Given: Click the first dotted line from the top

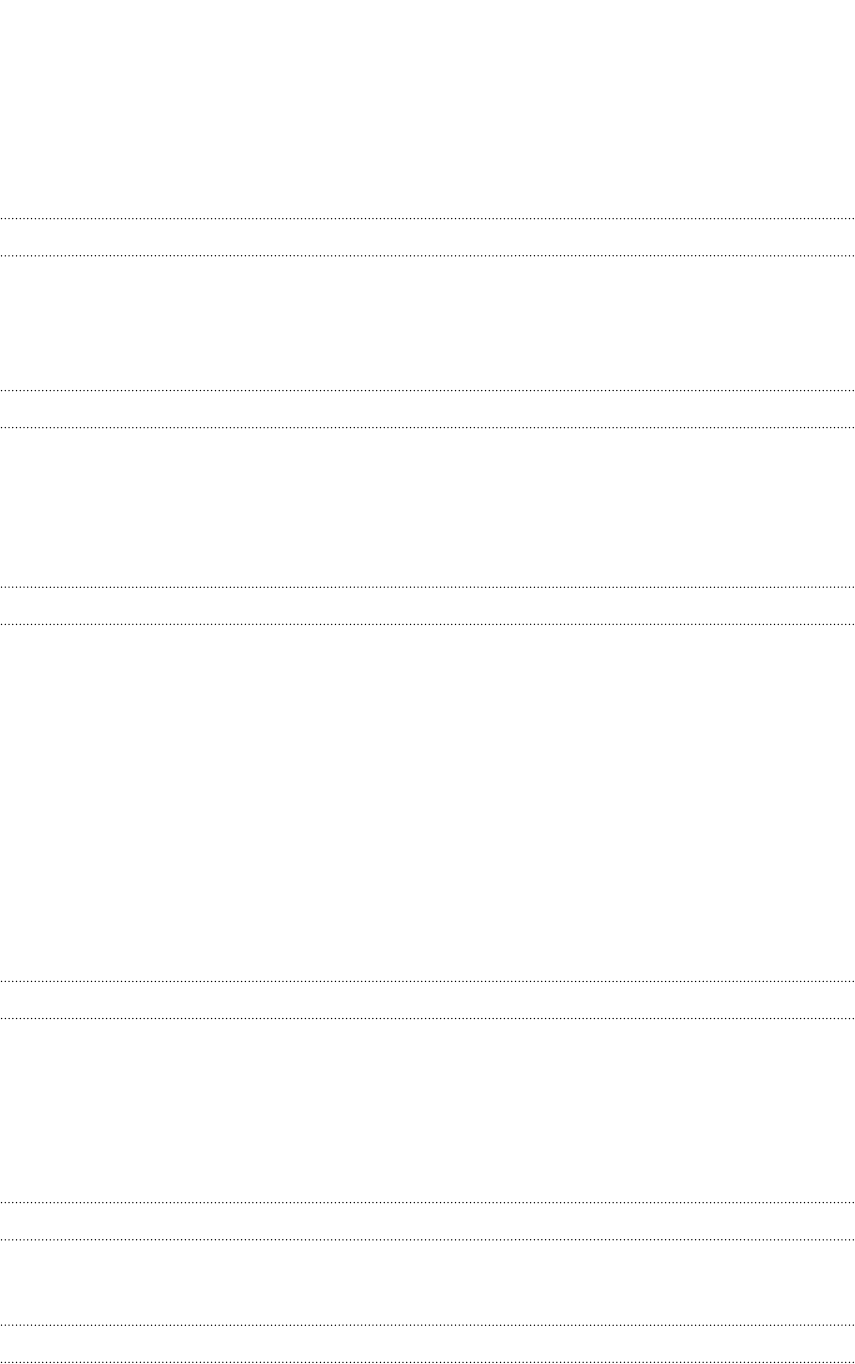Looking at the screenshot, I should [x=427, y=218].
